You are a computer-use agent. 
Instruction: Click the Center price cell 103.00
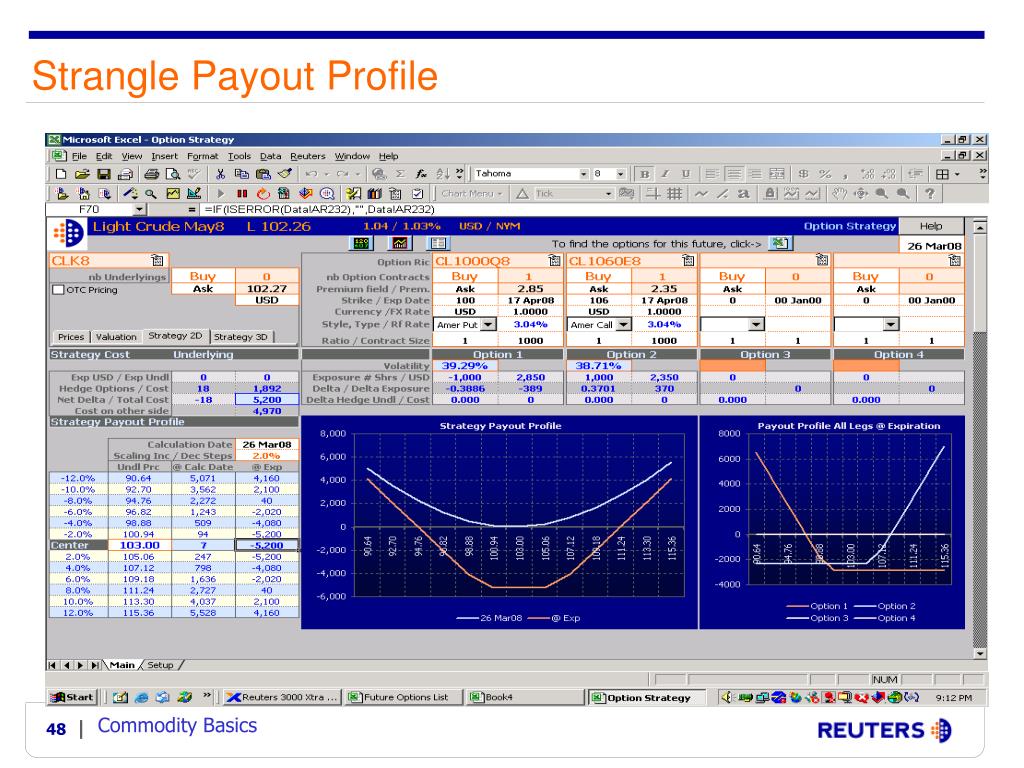[x=139, y=545]
